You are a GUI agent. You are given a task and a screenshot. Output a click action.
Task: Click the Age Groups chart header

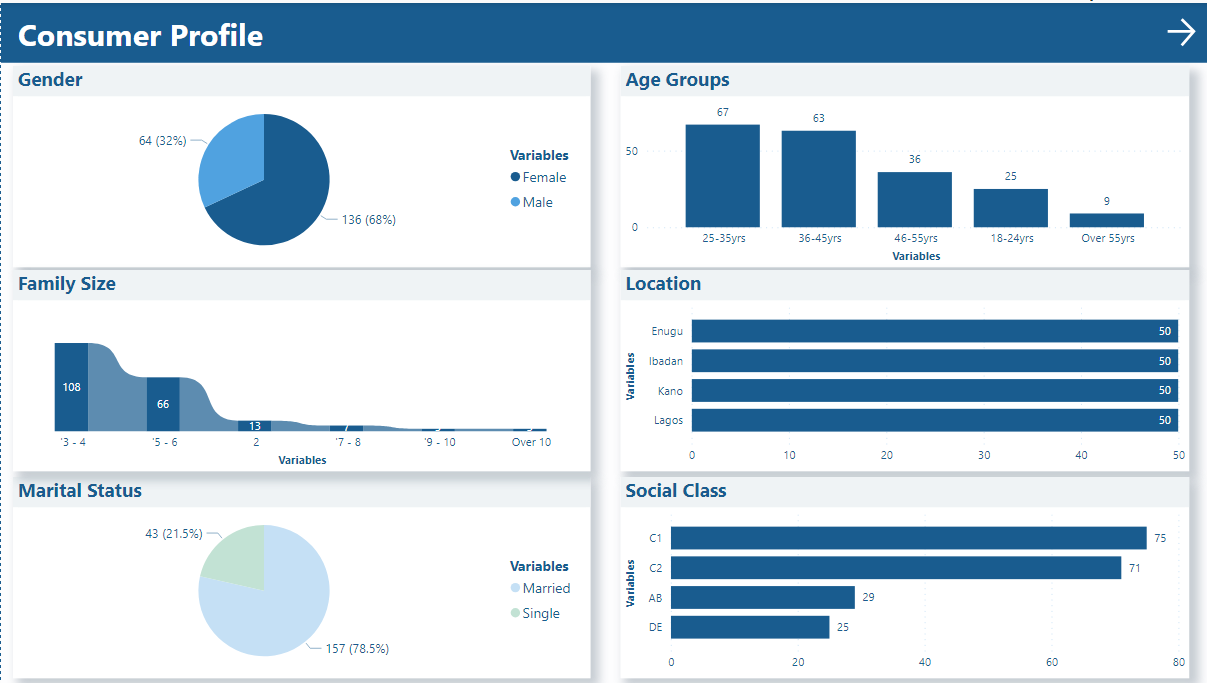pyautogui.click(x=678, y=80)
